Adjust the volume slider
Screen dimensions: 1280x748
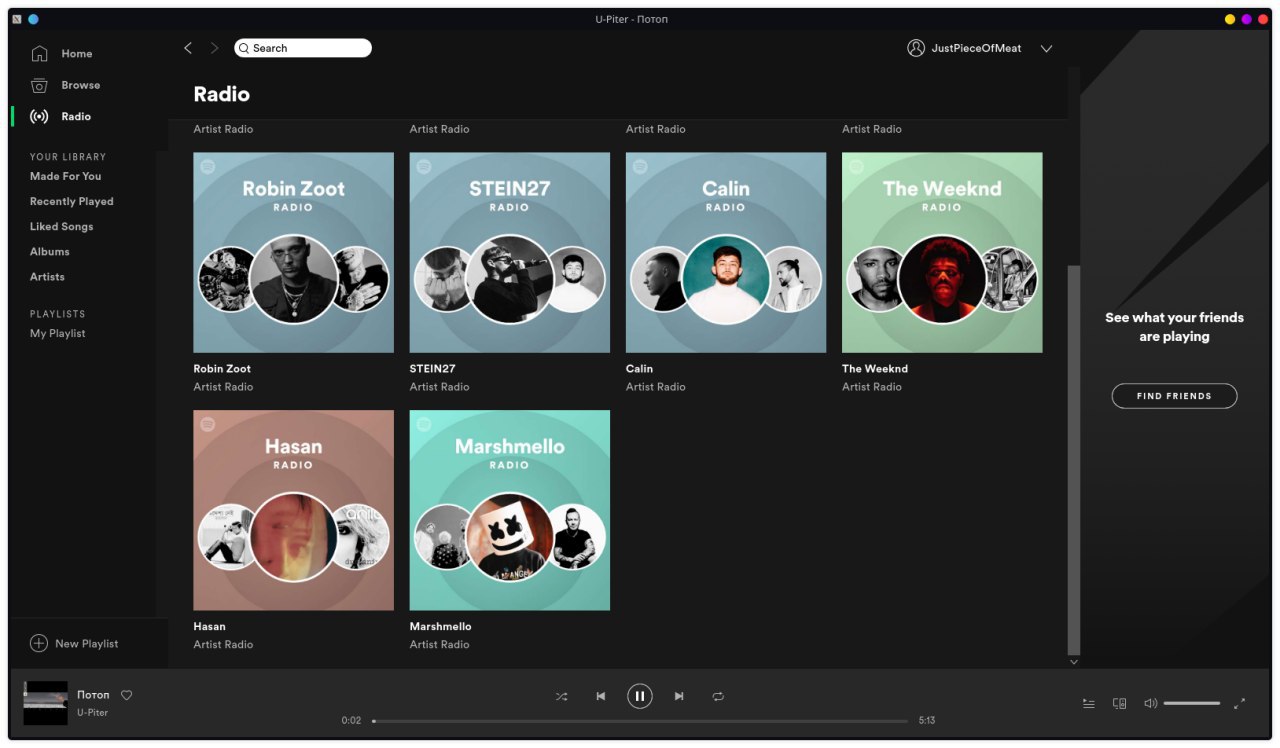[x=1192, y=704]
